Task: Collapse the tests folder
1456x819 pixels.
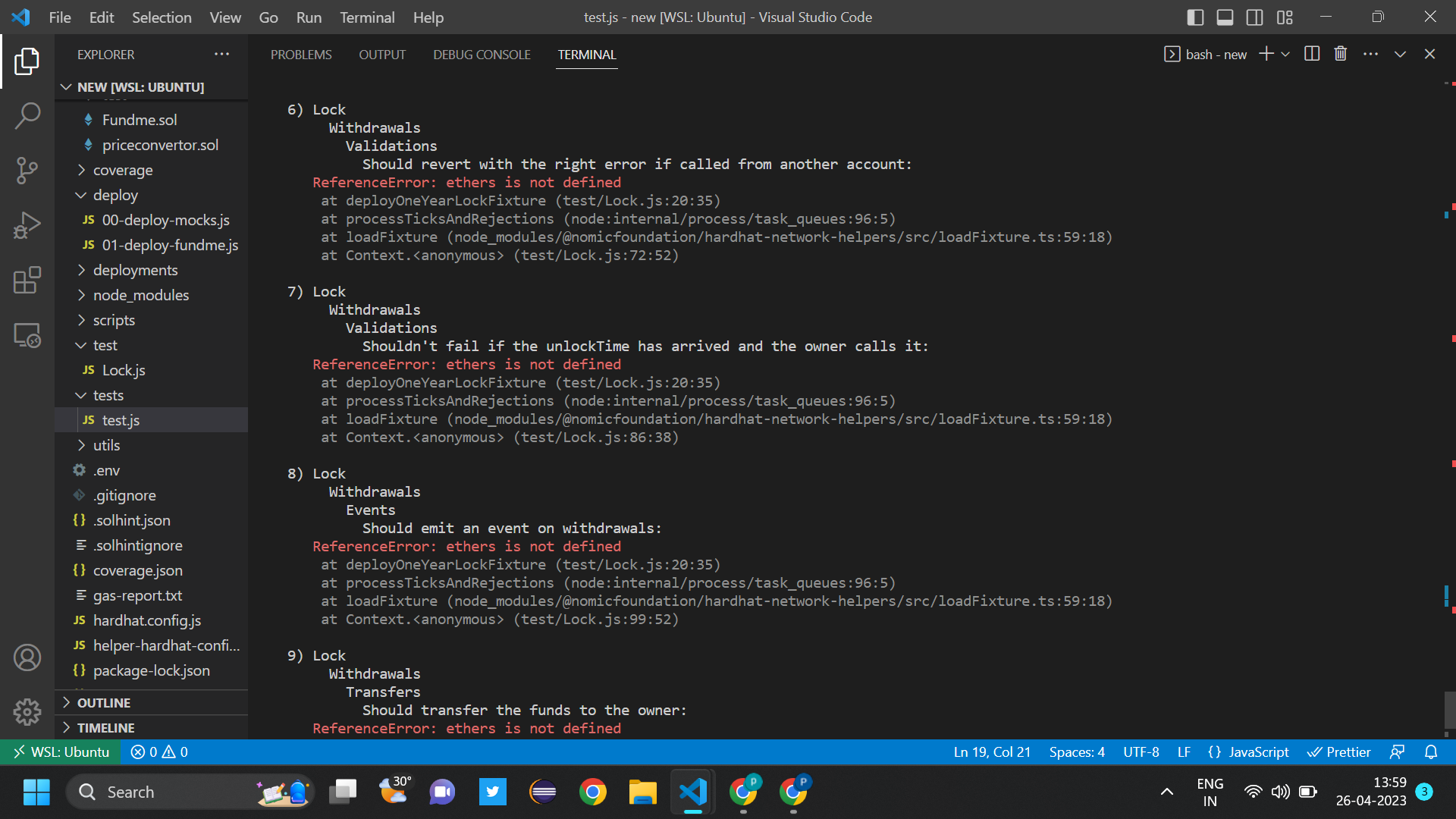Action: click(x=108, y=395)
